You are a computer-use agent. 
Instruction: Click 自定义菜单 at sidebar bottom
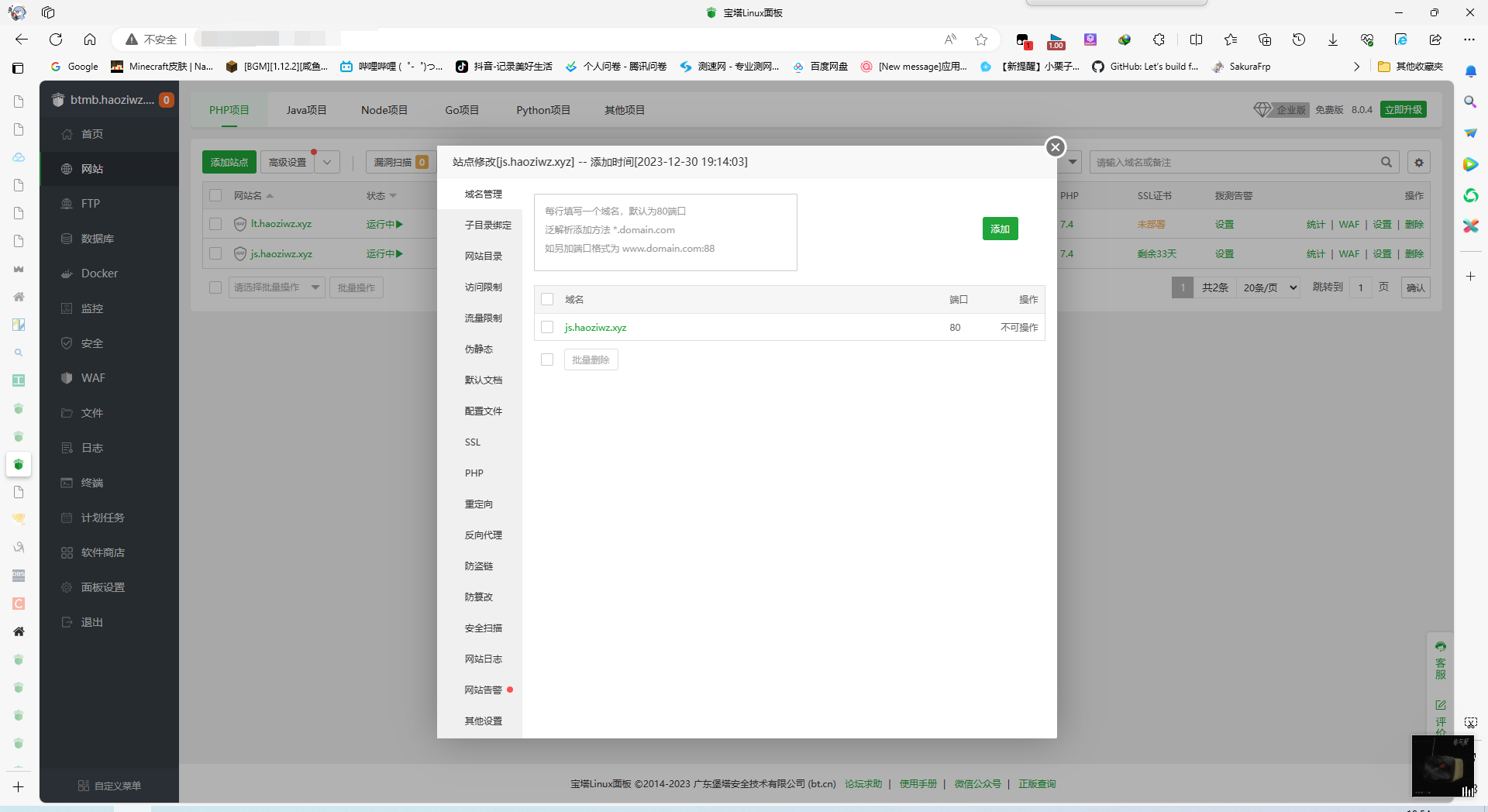[109, 786]
